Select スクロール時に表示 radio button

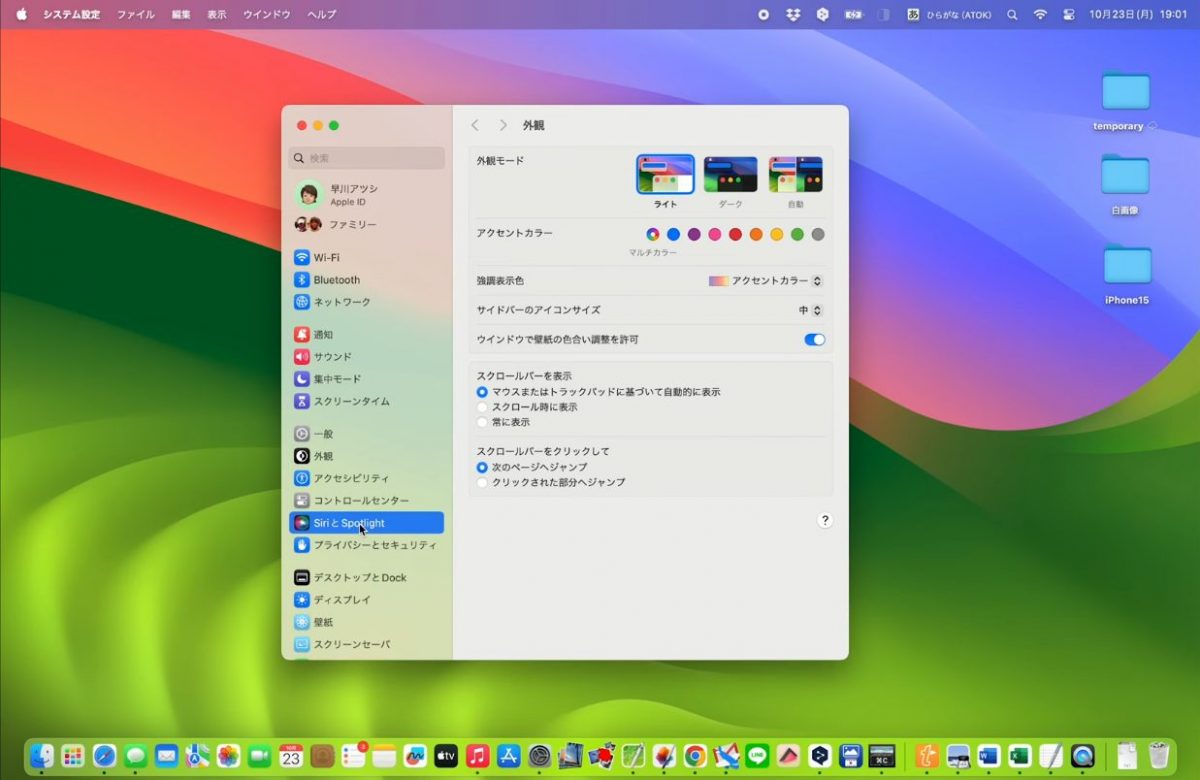[483, 407]
